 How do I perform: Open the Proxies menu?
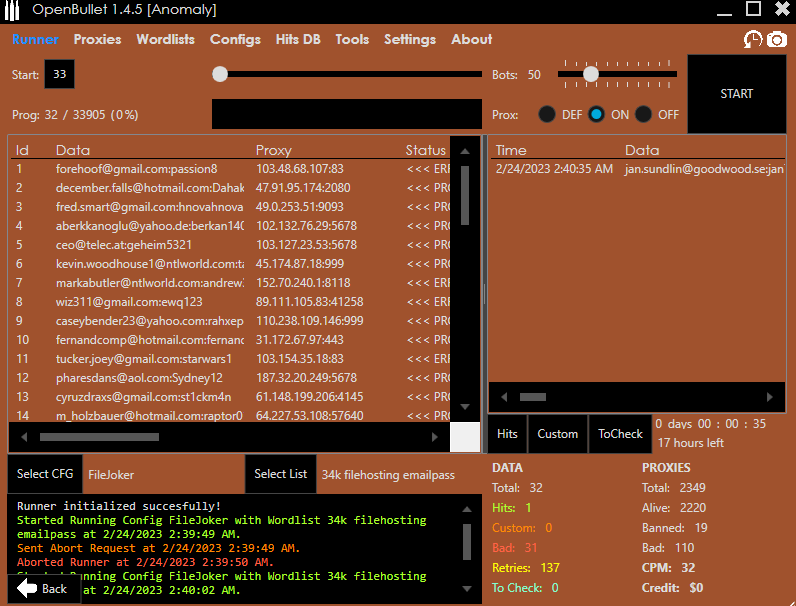[97, 40]
